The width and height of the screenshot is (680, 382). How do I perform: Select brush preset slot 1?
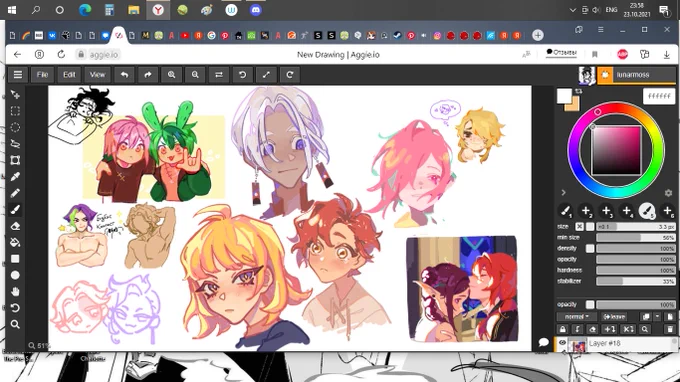coord(566,211)
